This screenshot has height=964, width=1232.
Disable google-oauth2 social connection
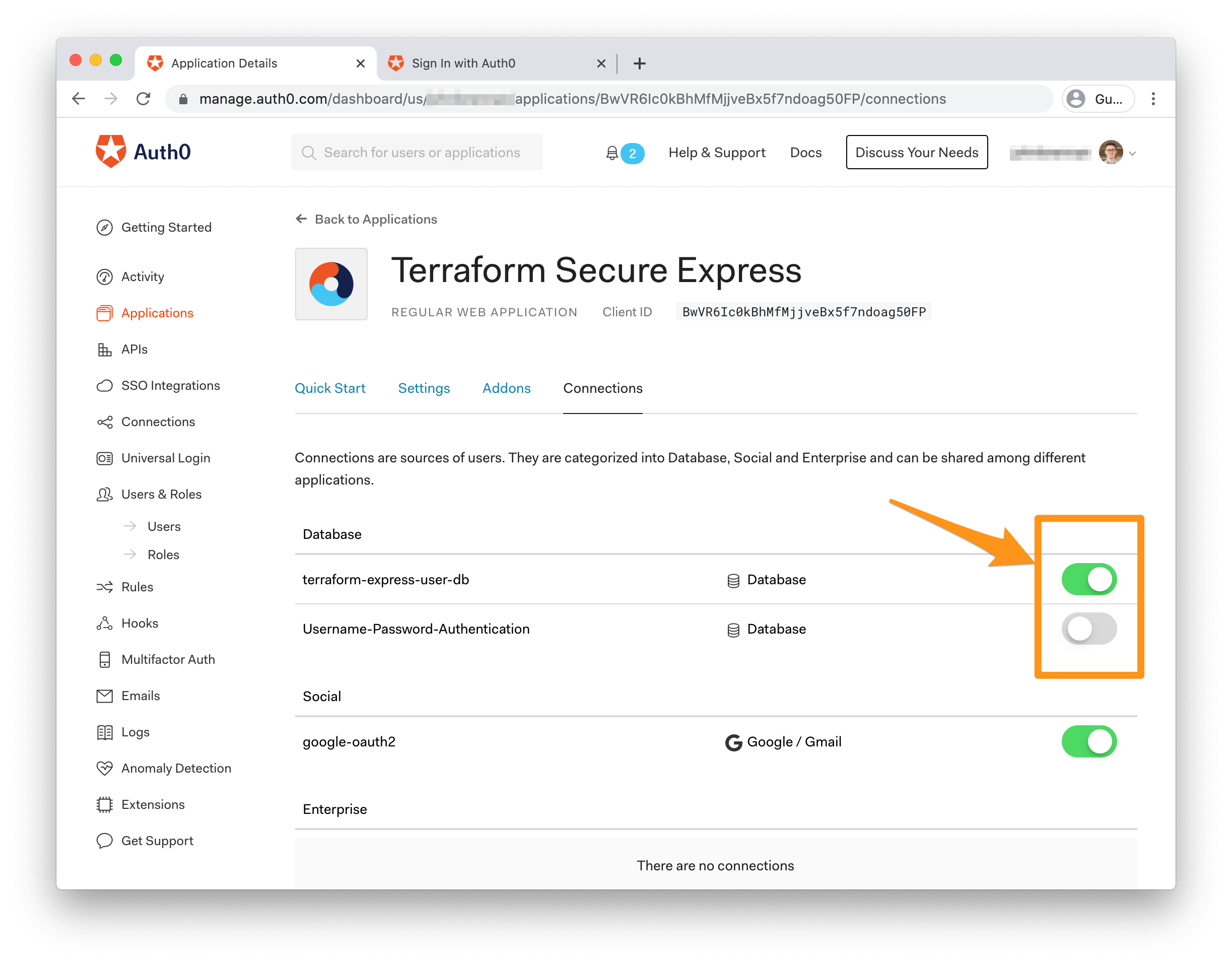pyautogui.click(x=1089, y=742)
